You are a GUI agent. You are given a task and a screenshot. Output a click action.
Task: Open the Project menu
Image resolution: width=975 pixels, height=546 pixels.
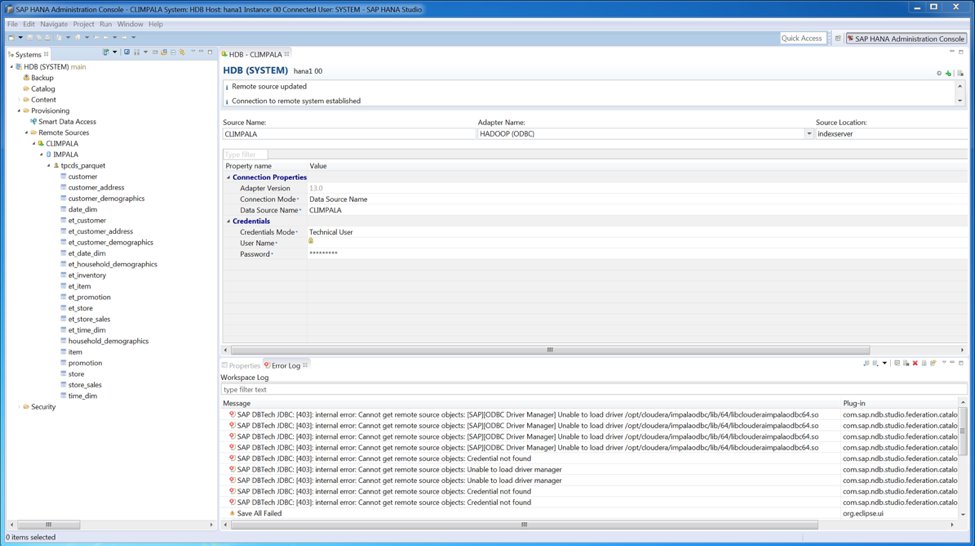point(83,24)
